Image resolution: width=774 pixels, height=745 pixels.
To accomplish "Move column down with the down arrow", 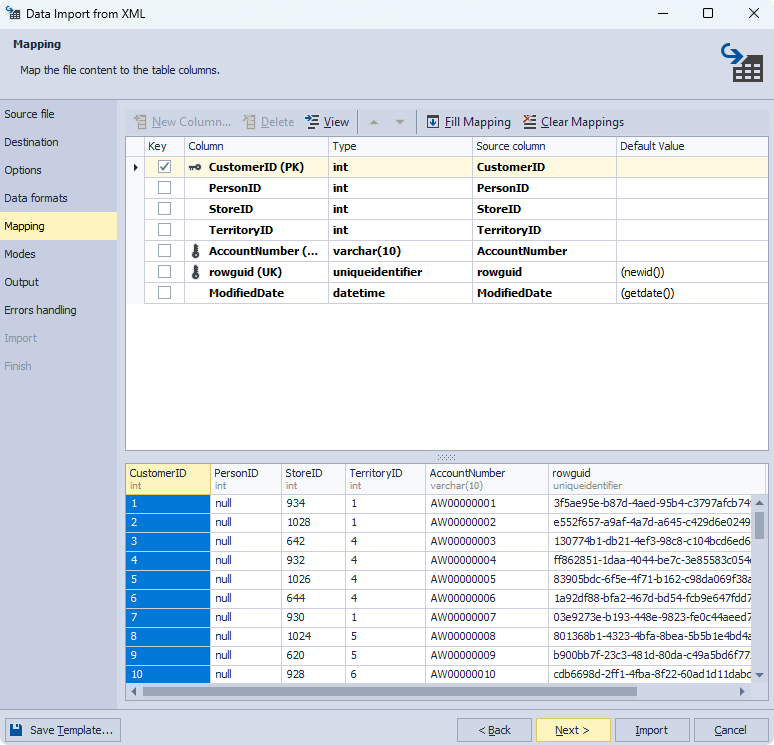I will point(400,122).
